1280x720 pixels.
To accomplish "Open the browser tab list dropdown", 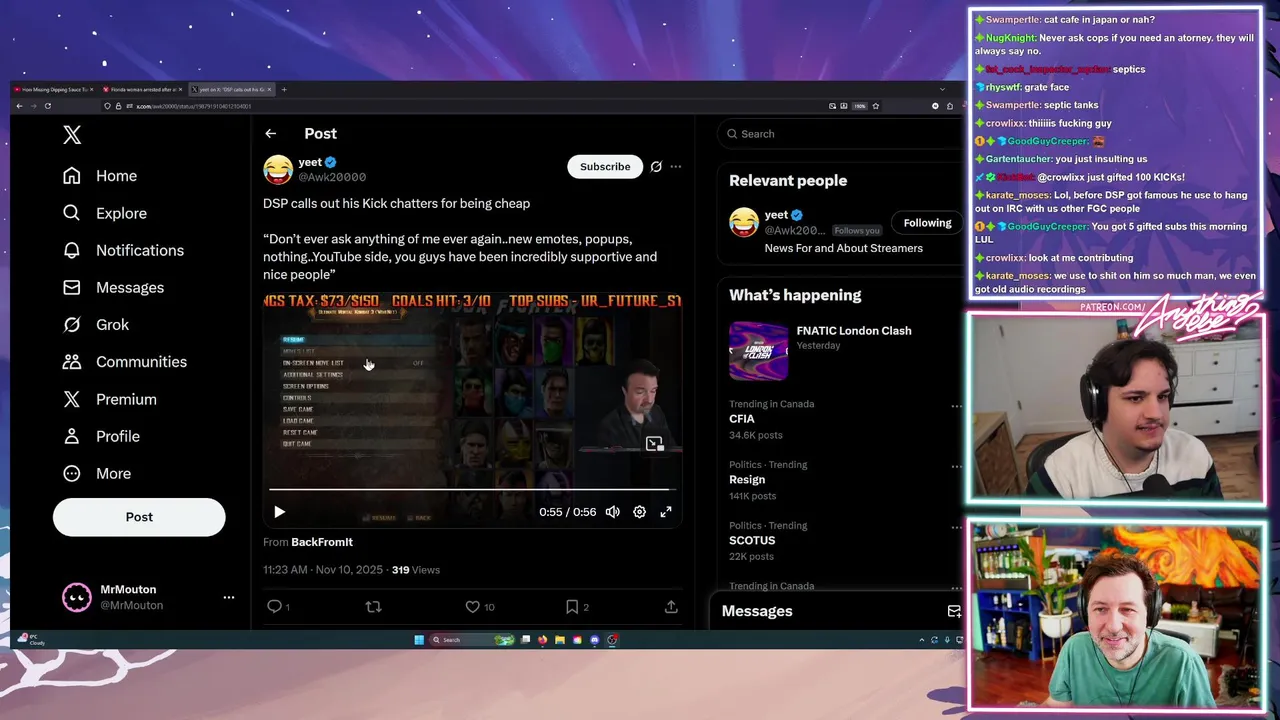I will click(x=942, y=89).
